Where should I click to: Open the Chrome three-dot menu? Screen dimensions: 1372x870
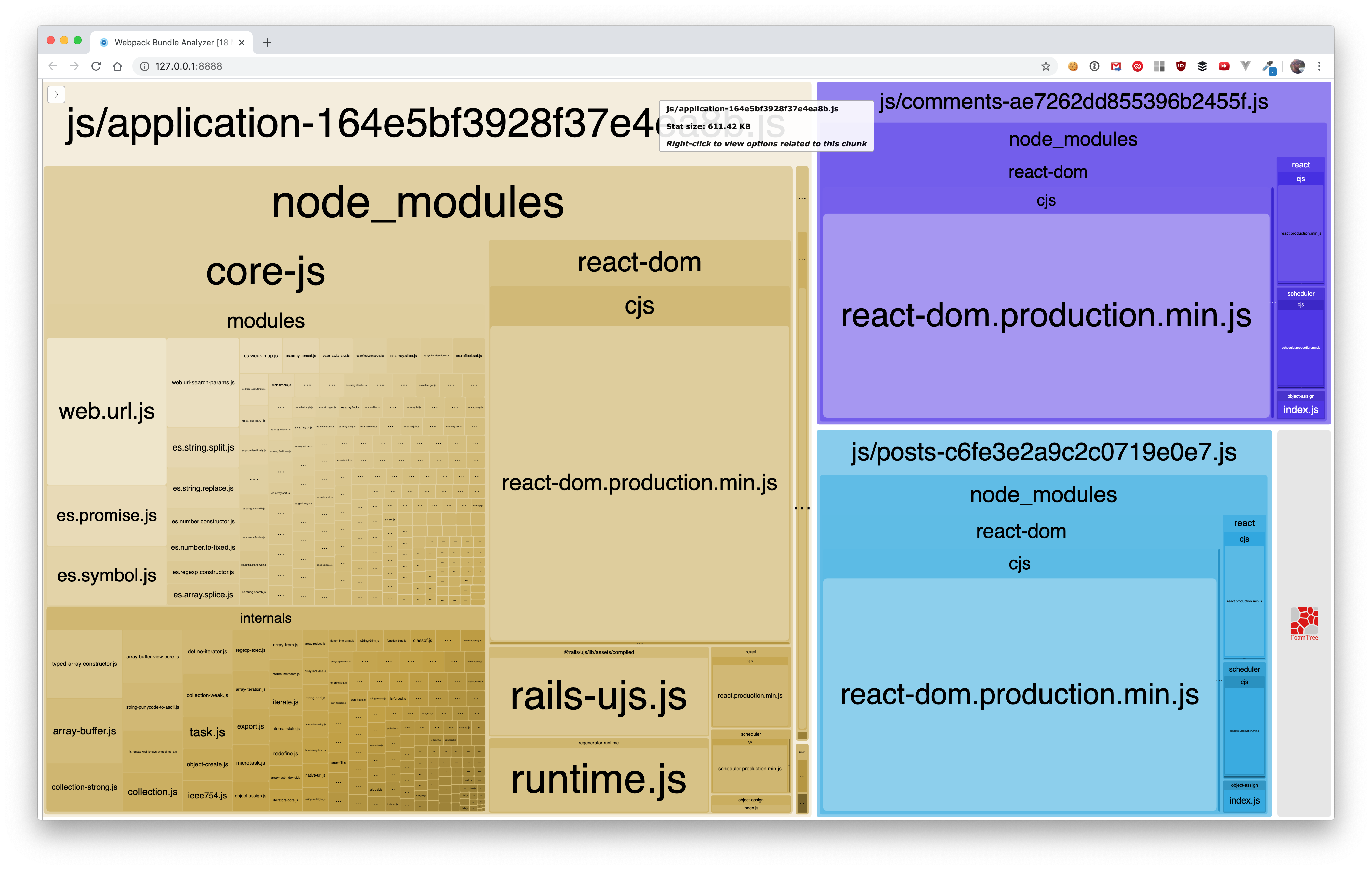pos(1319,66)
